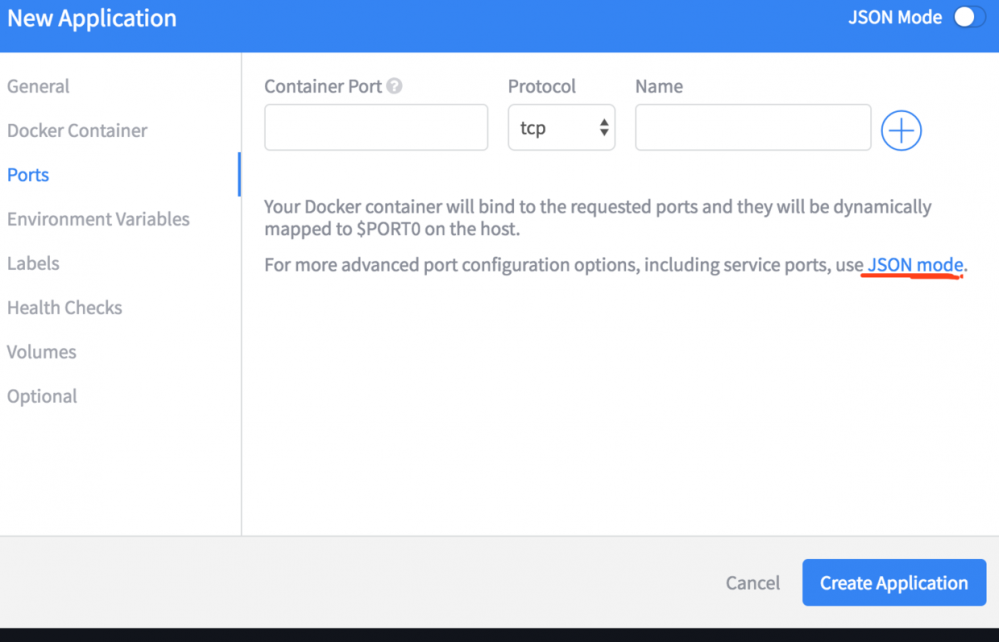999x642 pixels.
Task: Go to the Labels section
Action: (33, 263)
